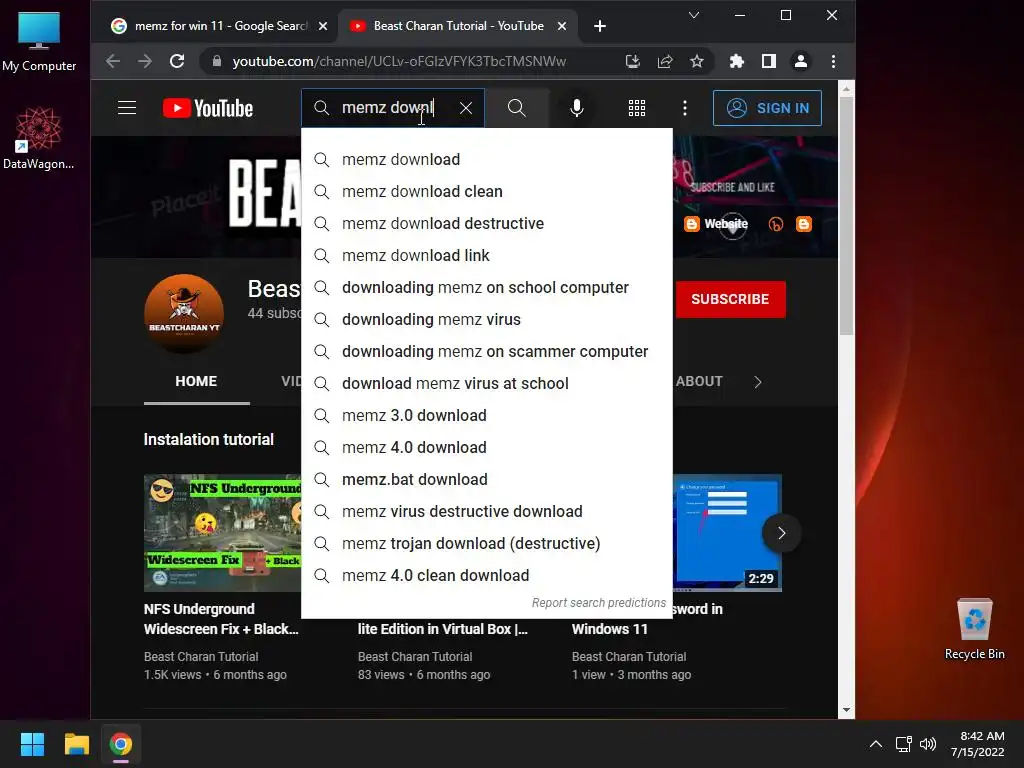1024x768 pixels.
Task: Open the volume control in the tray
Action: (x=927, y=744)
